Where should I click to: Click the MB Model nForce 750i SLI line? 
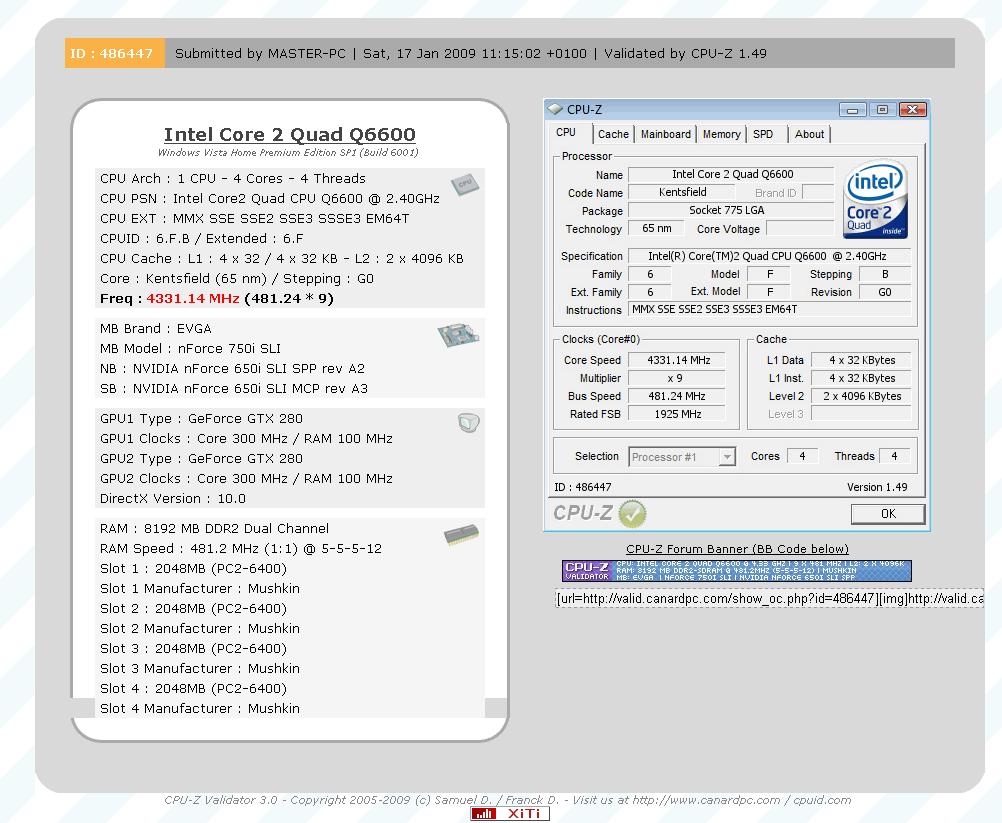tap(190, 348)
